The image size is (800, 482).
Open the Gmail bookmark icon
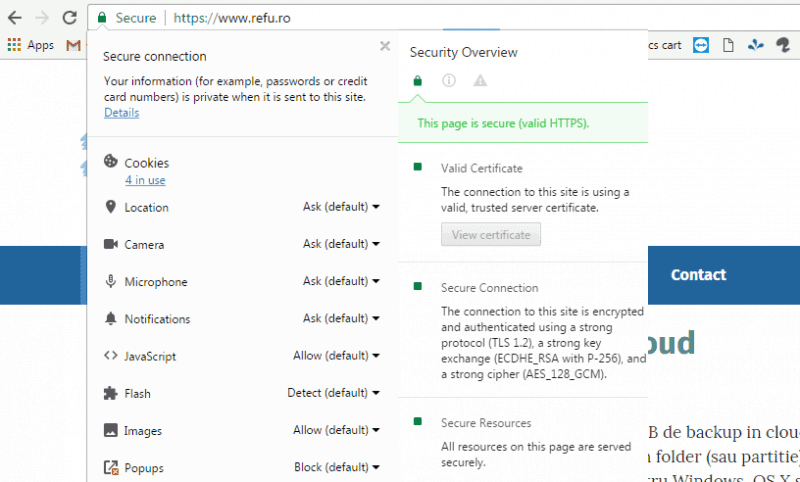click(x=73, y=45)
